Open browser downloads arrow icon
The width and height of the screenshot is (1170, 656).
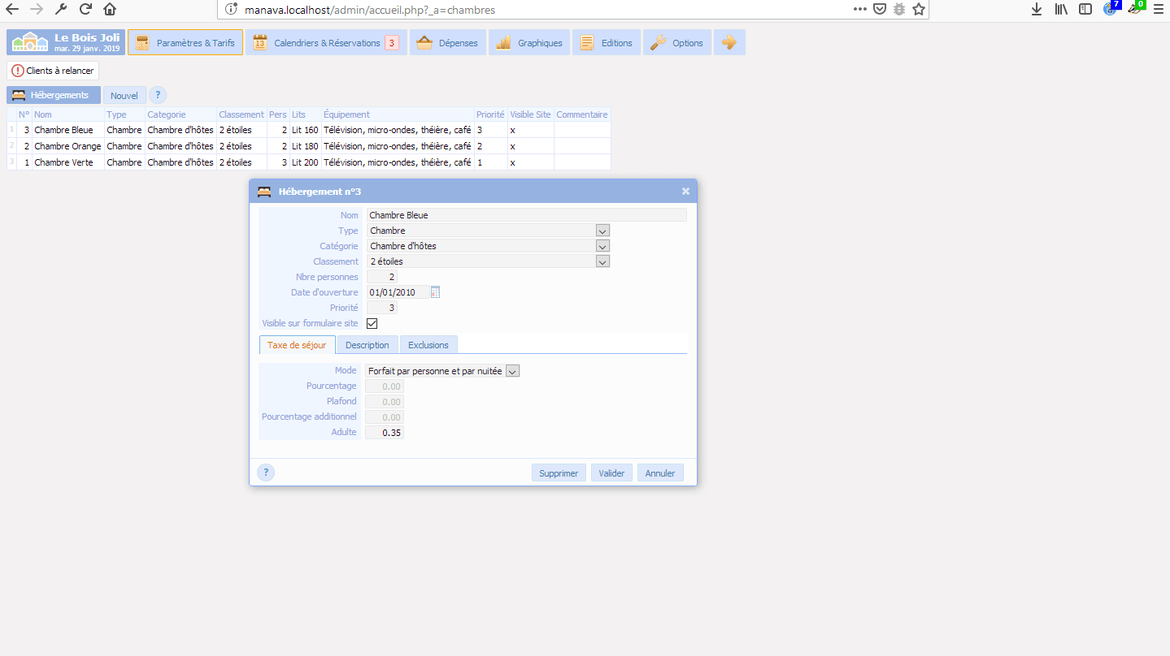point(1037,9)
